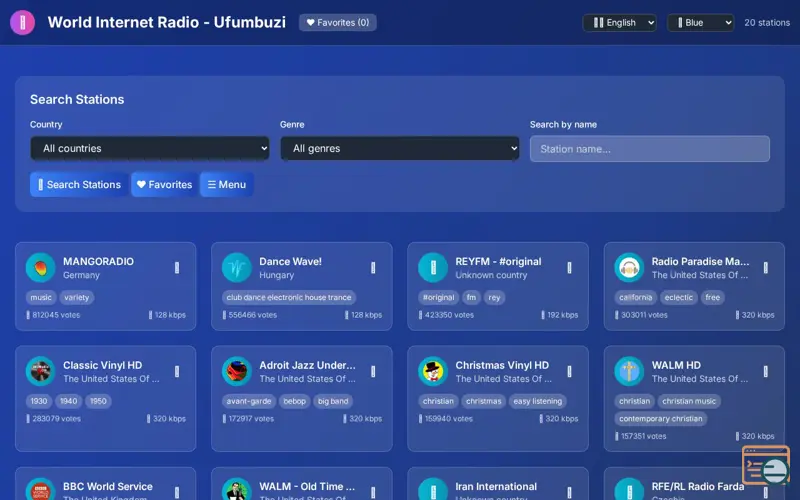Expand the All genres dropdown
800x500 pixels.
pyautogui.click(x=399, y=148)
